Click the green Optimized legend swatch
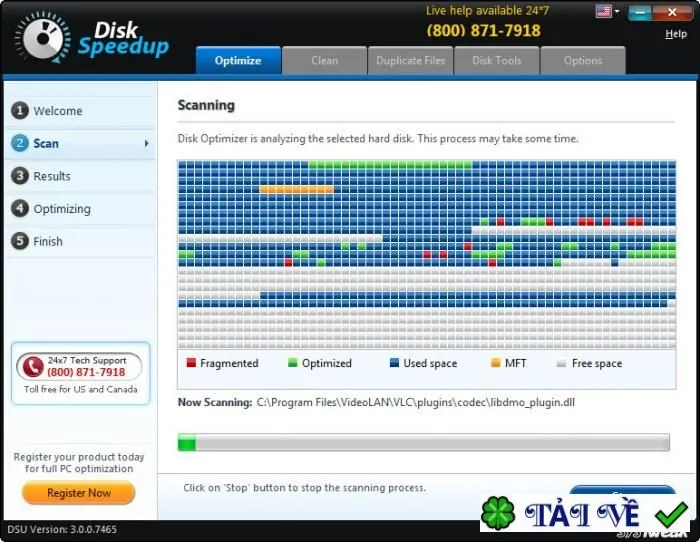The image size is (700, 542). pos(293,363)
